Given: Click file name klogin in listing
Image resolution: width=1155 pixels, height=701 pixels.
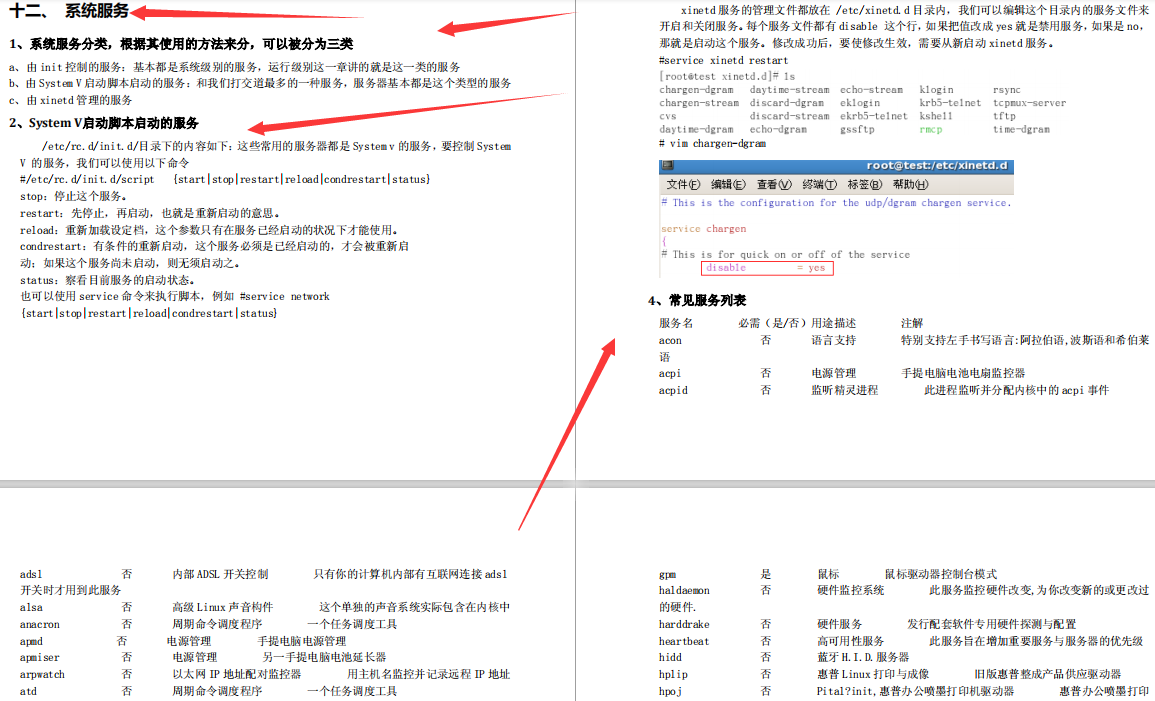Looking at the screenshot, I should 936,90.
